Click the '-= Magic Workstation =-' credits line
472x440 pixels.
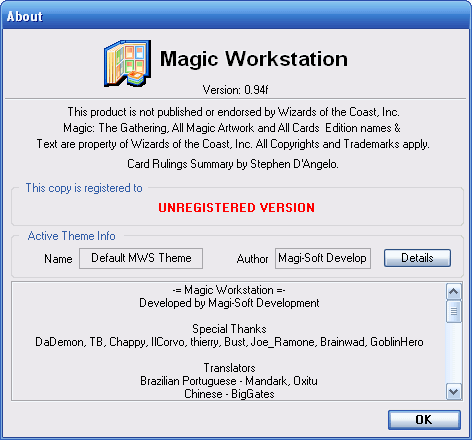point(229,290)
